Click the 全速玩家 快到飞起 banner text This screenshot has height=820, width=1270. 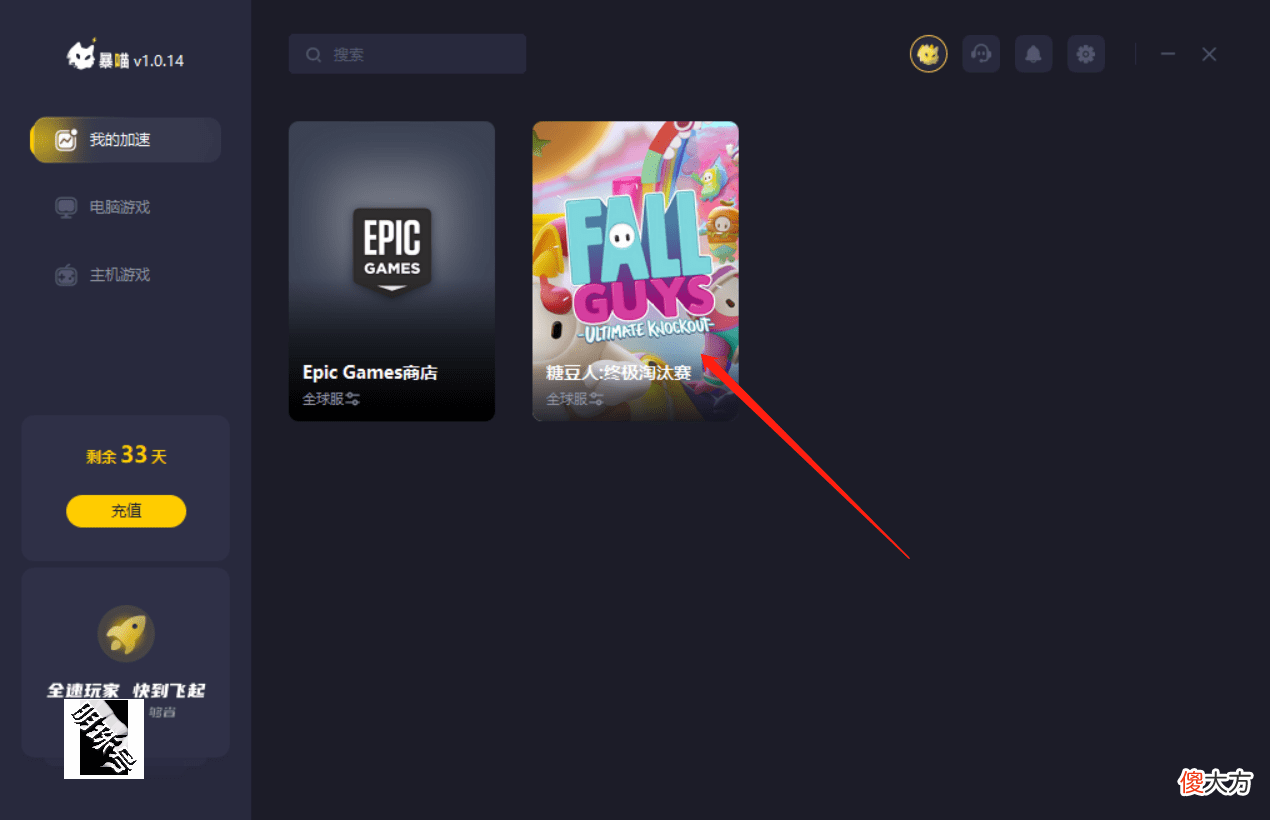click(126, 691)
